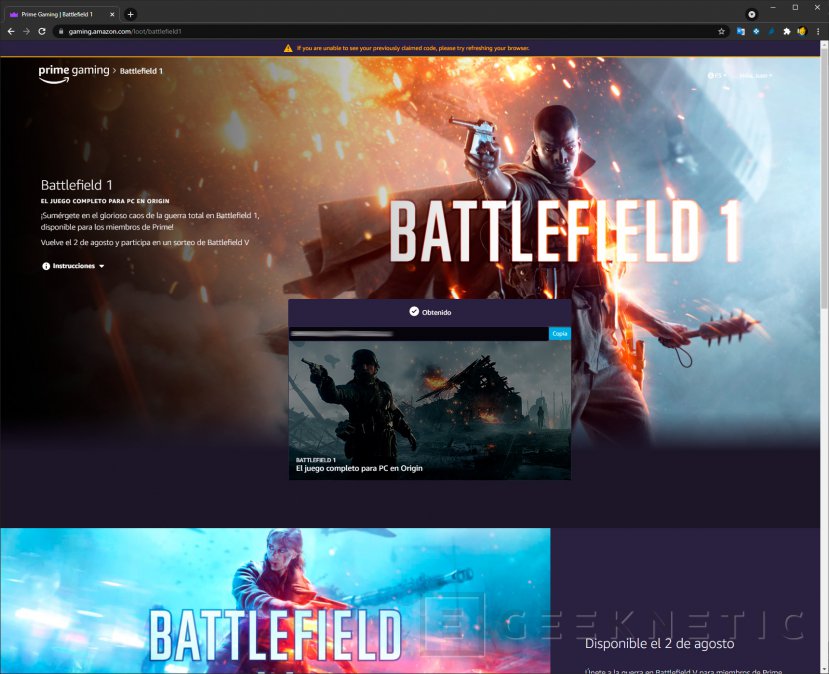Open the account name dropdown
Image resolution: width=829 pixels, height=674 pixels.
click(756, 76)
